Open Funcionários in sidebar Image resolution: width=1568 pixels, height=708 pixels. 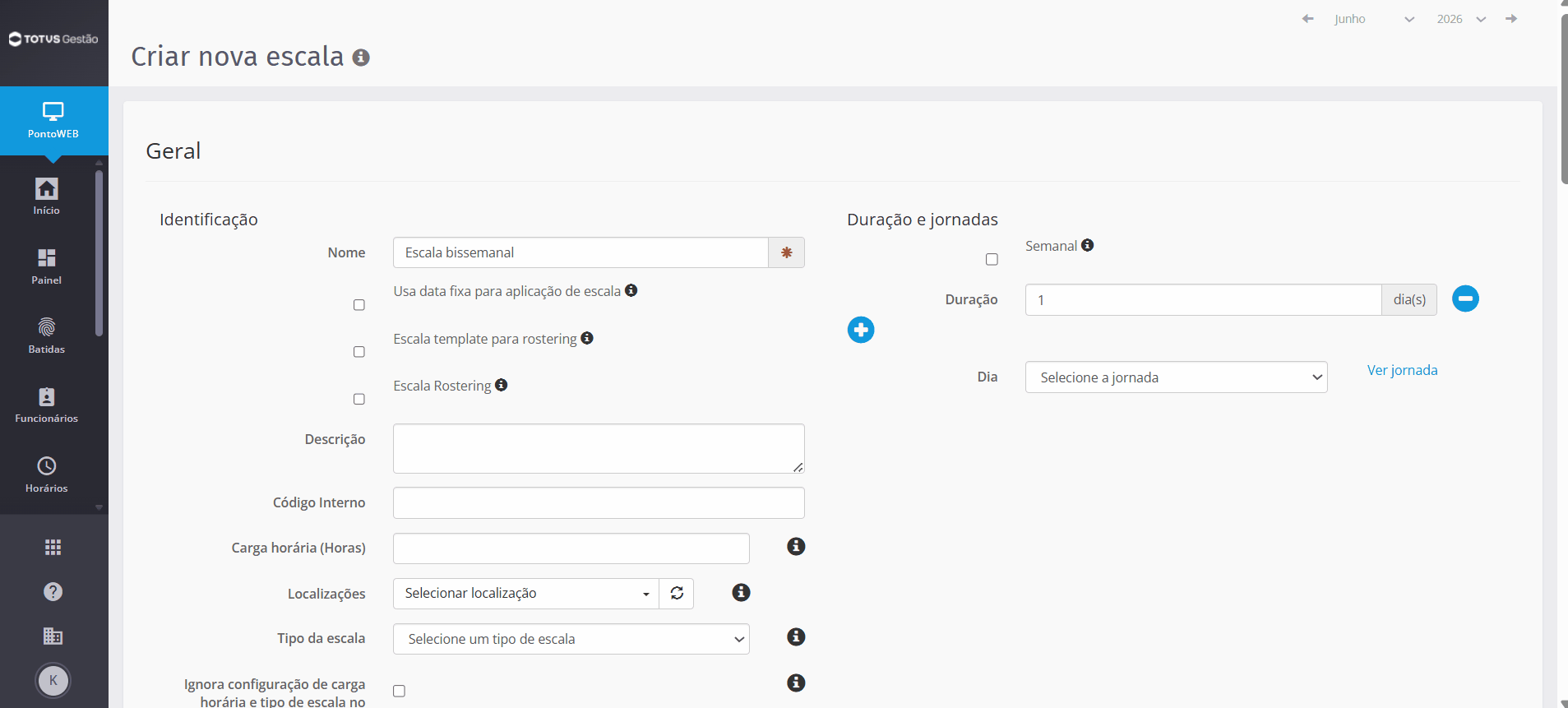tap(47, 405)
